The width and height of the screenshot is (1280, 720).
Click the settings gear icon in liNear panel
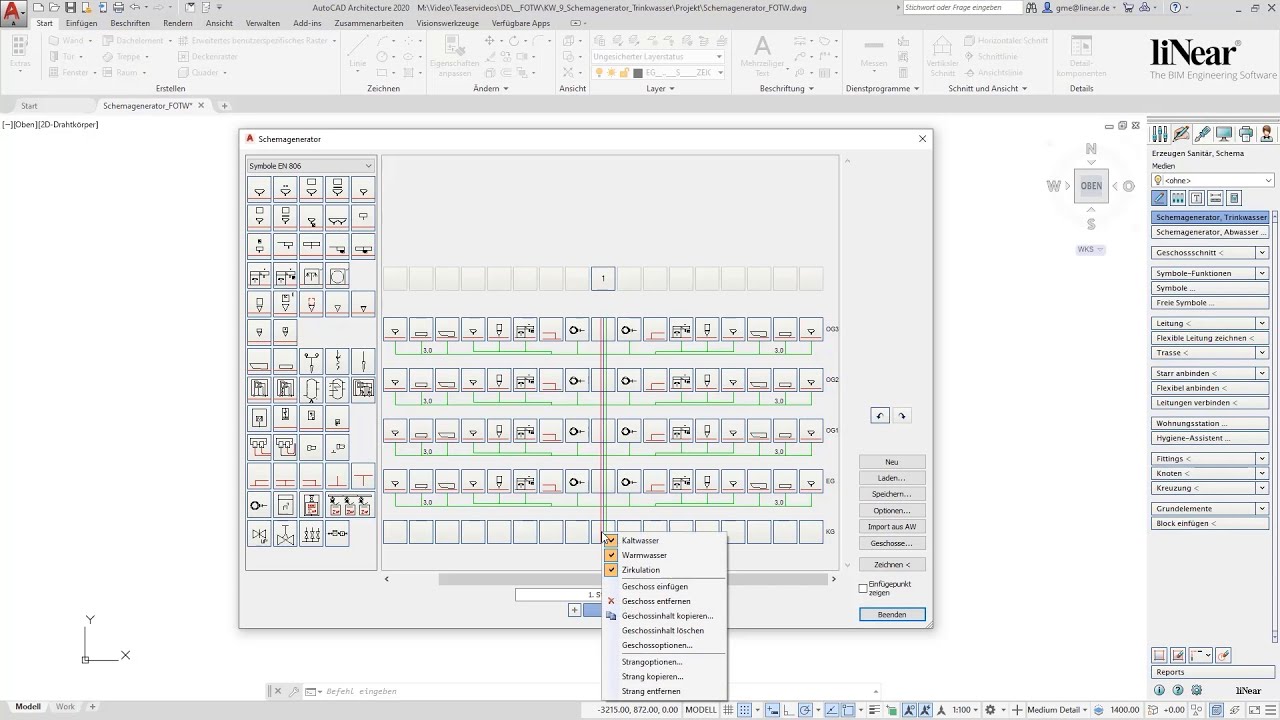pos(1196,690)
